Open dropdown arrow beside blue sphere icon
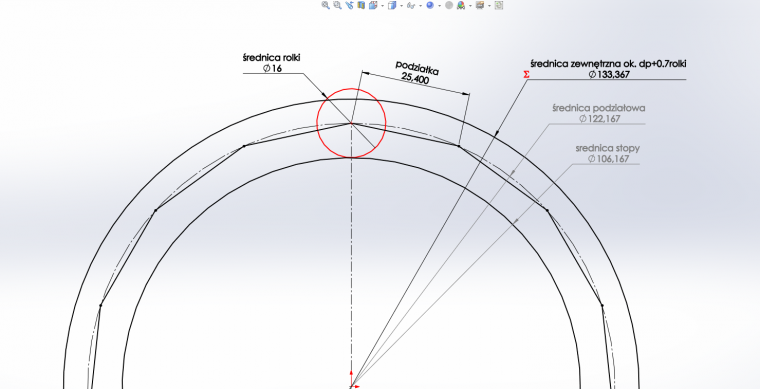 (440, 6)
